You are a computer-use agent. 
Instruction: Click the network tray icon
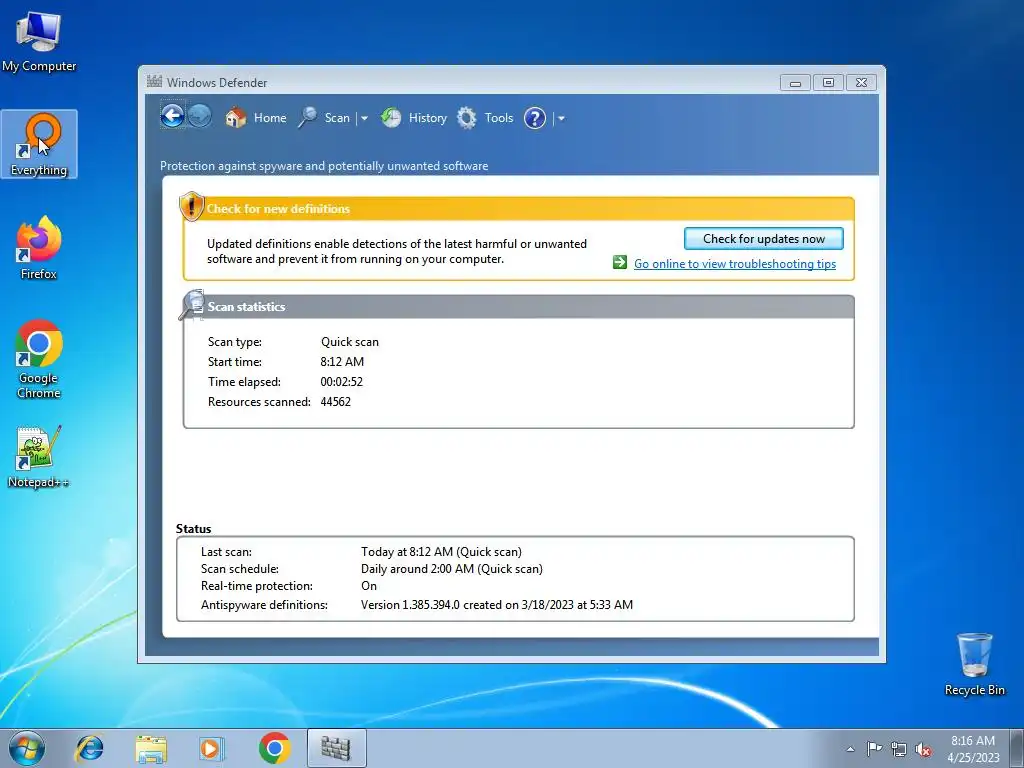(x=899, y=749)
